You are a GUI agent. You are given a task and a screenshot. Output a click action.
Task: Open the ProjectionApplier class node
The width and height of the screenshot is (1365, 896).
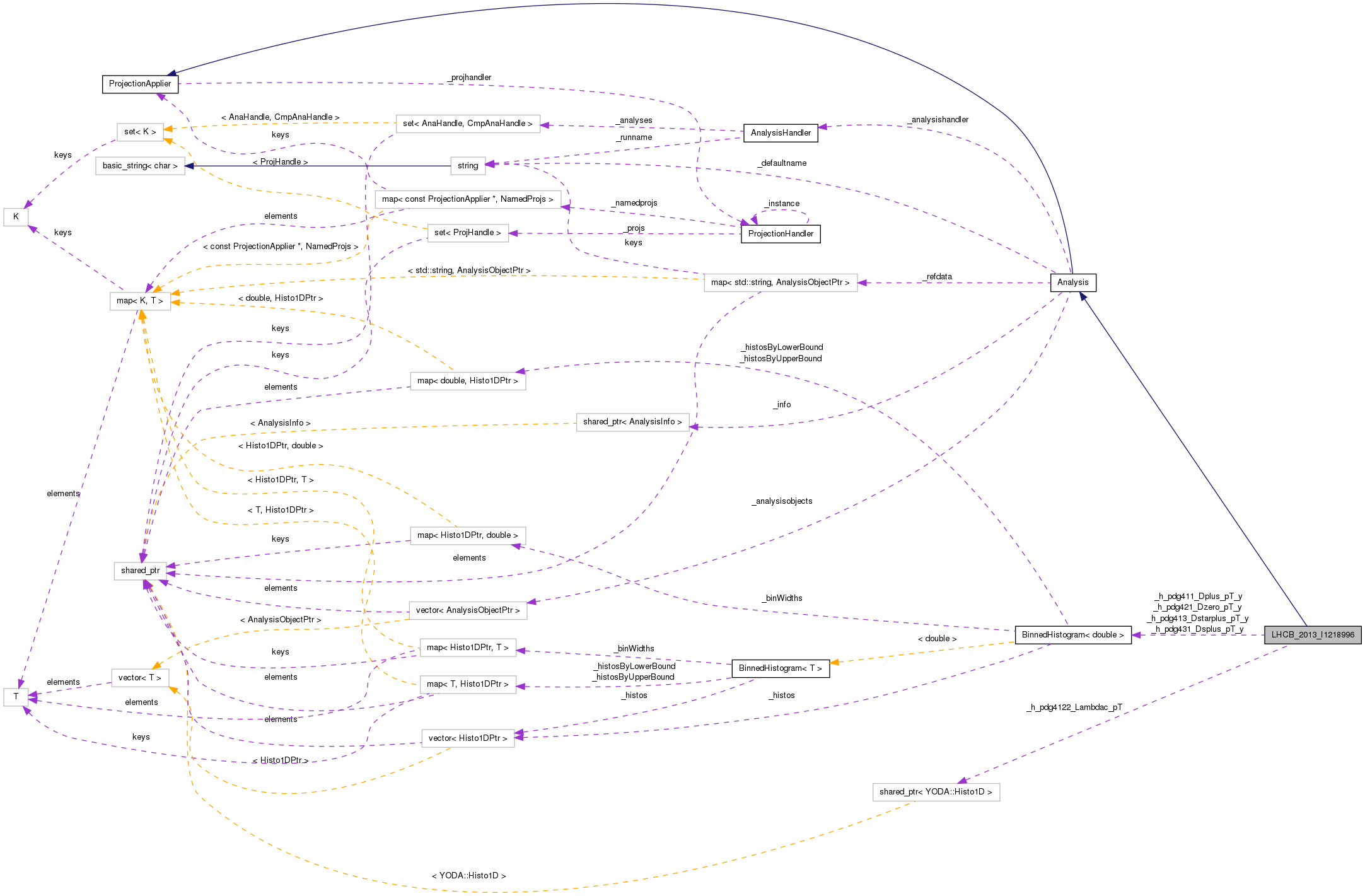(140, 84)
